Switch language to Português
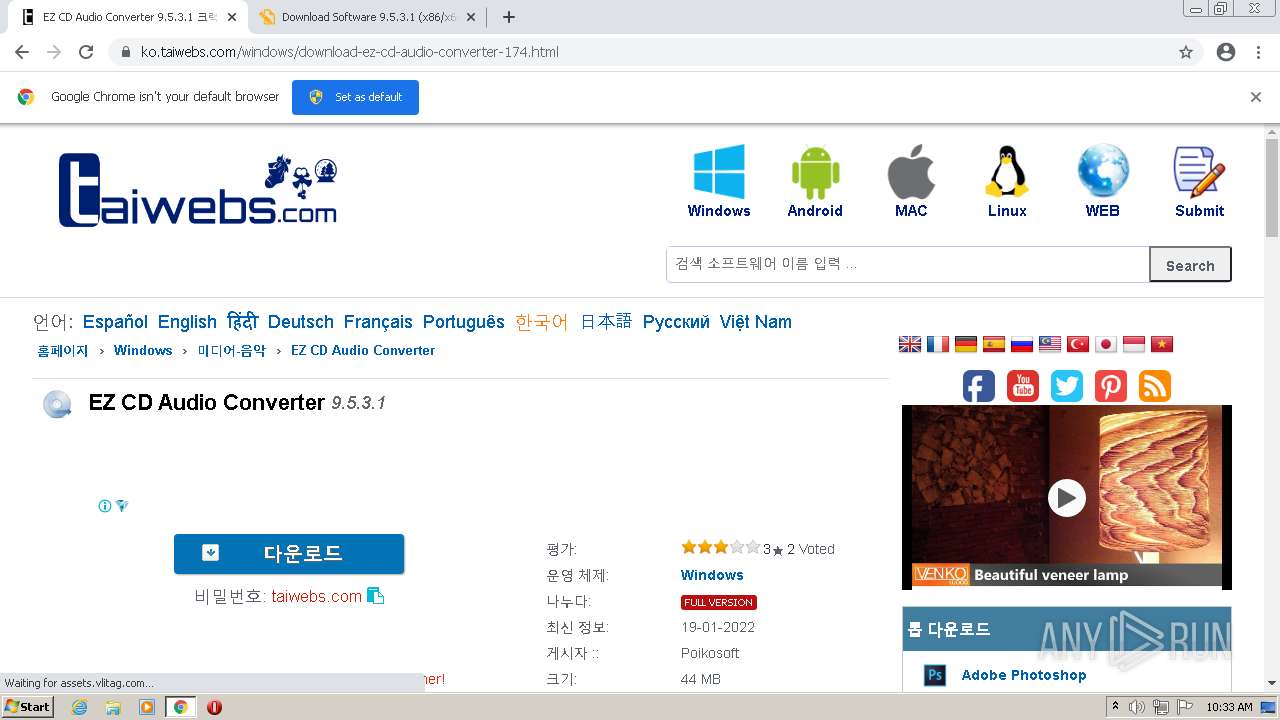1280x720 pixels. (x=464, y=322)
